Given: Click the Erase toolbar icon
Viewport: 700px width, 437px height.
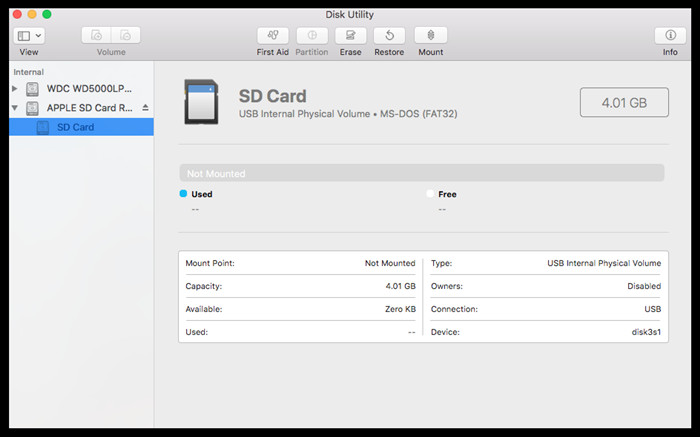Looking at the screenshot, I should click(x=350, y=35).
